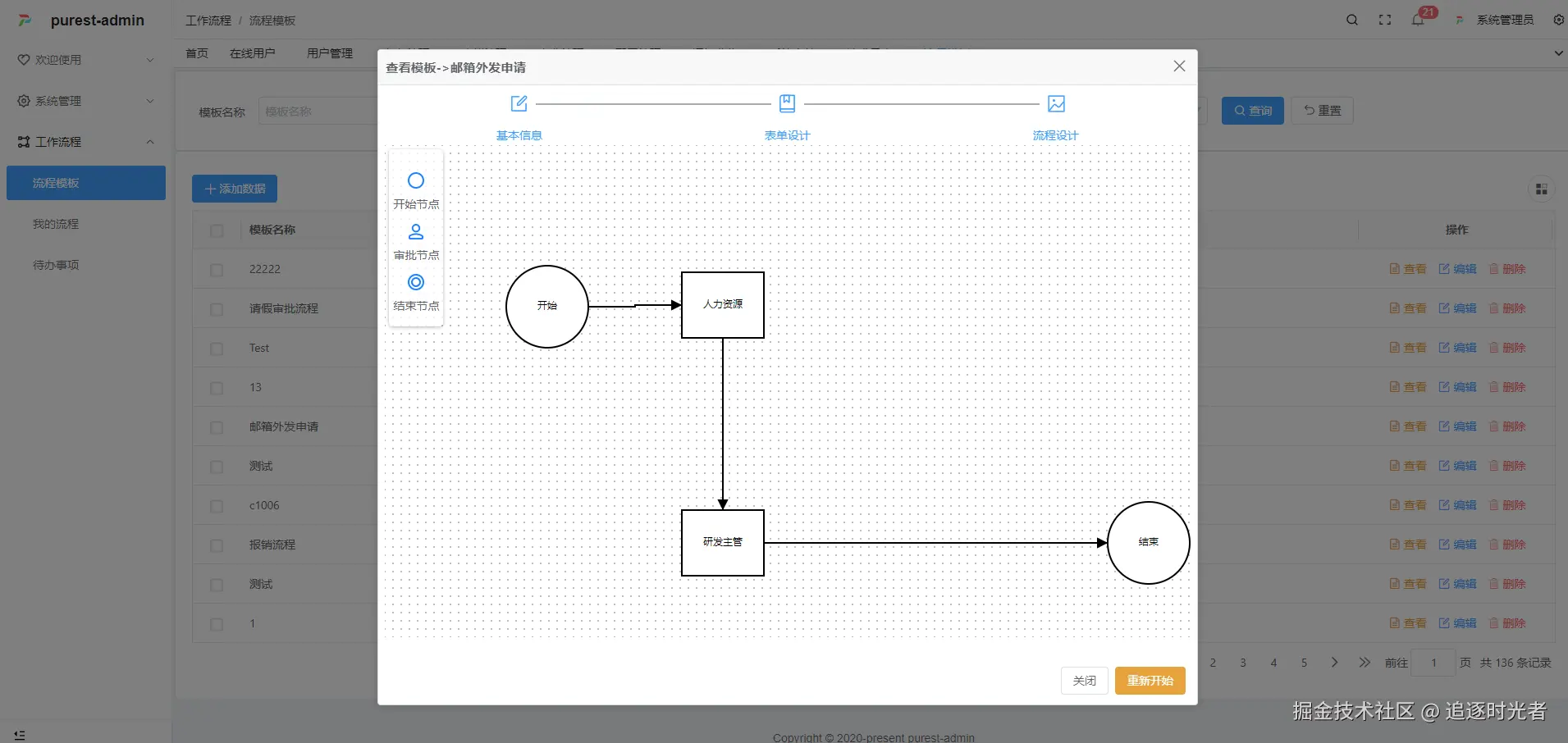Select the 开始 circle node on the canvas
Image resolution: width=1568 pixels, height=743 pixels.
547,306
